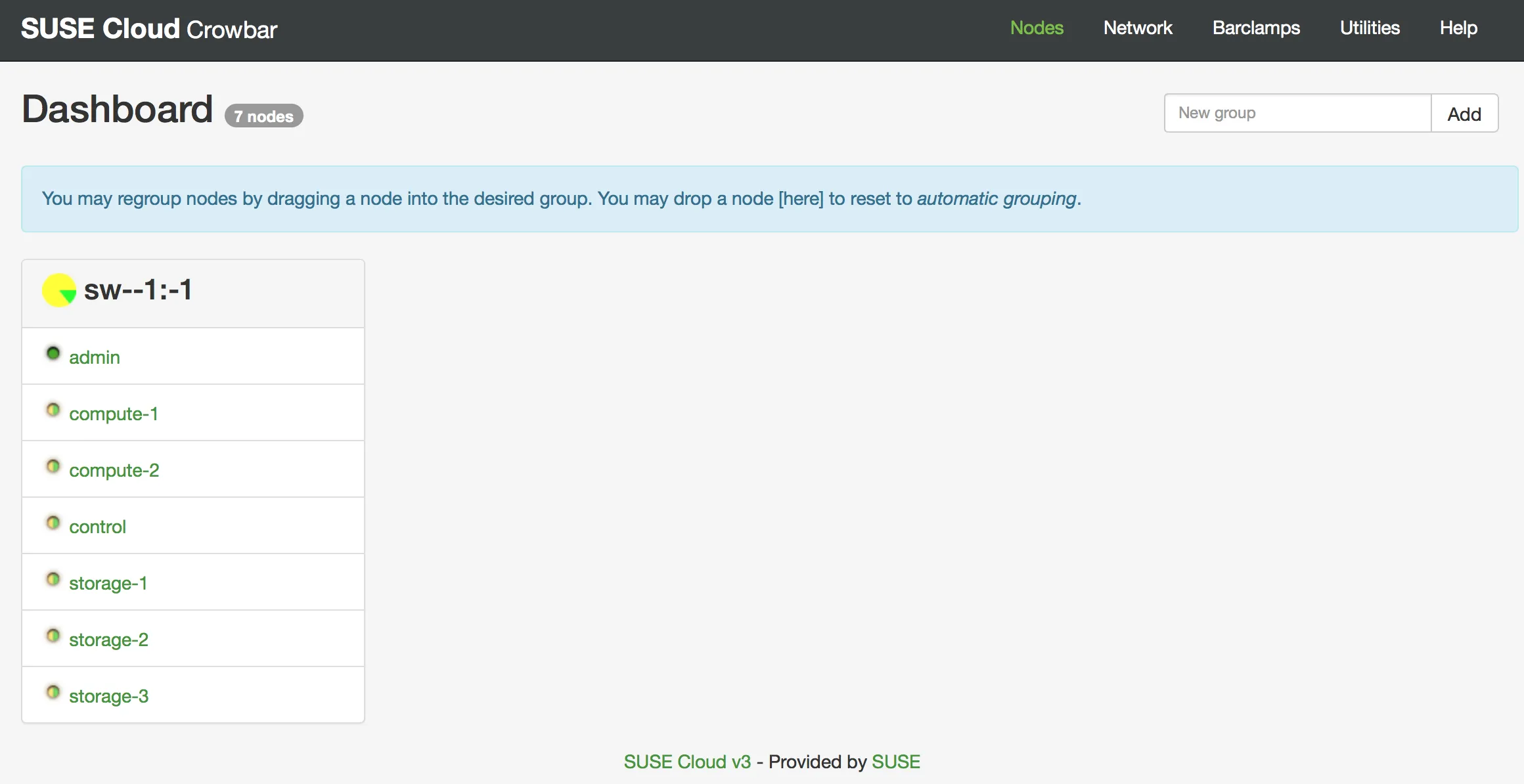Click the compute-2 node status LED
The width and height of the screenshot is (1524, 784).
[x=53, y=466]
